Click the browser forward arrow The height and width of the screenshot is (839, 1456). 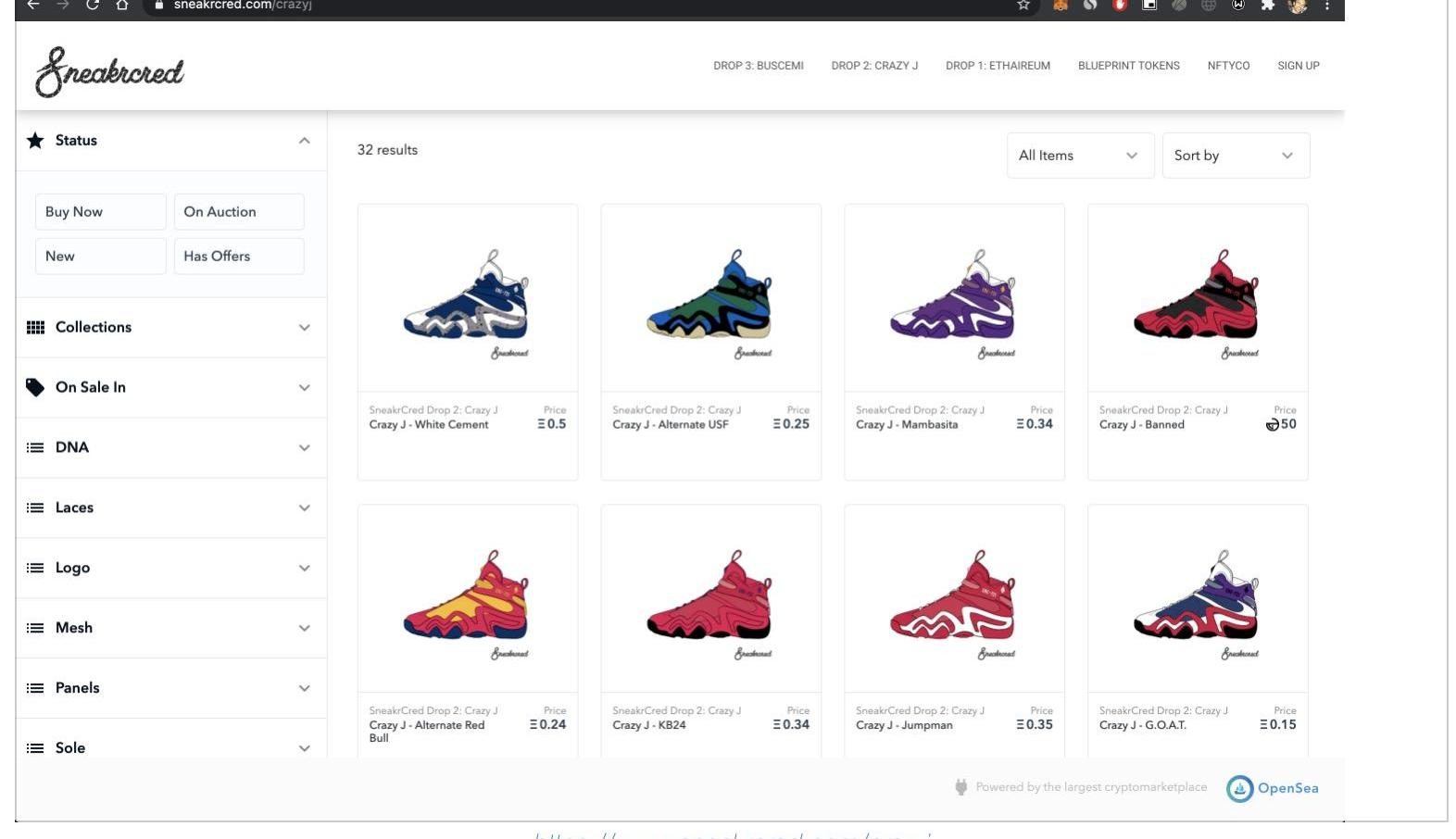coord(63,5)
